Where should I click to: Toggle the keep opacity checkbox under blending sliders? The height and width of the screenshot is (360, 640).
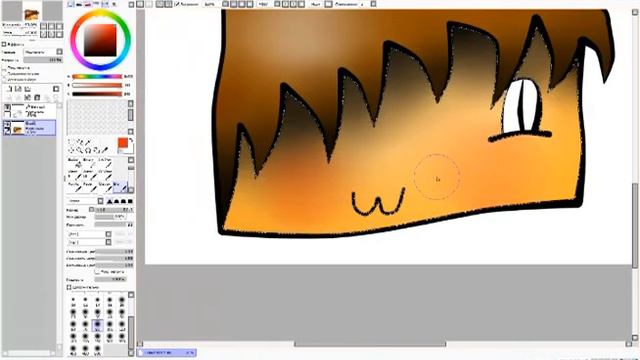(x=97, y=272)
